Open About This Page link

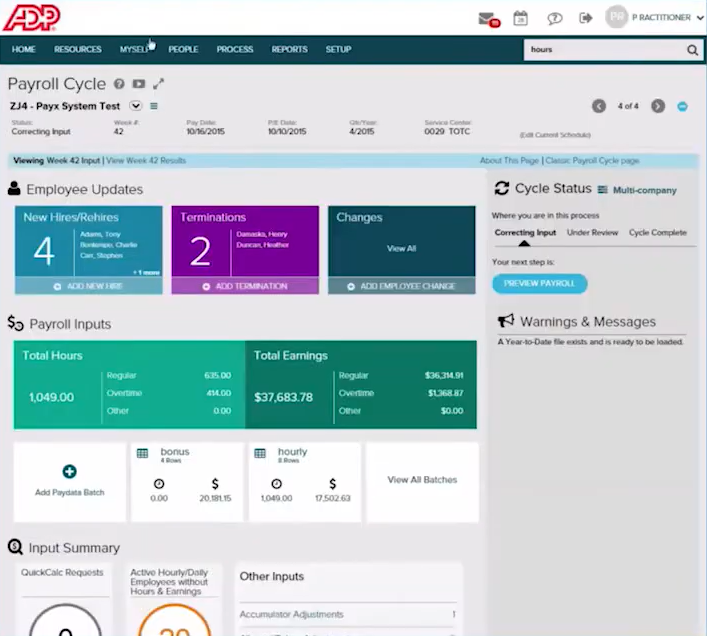coord(509,160)
